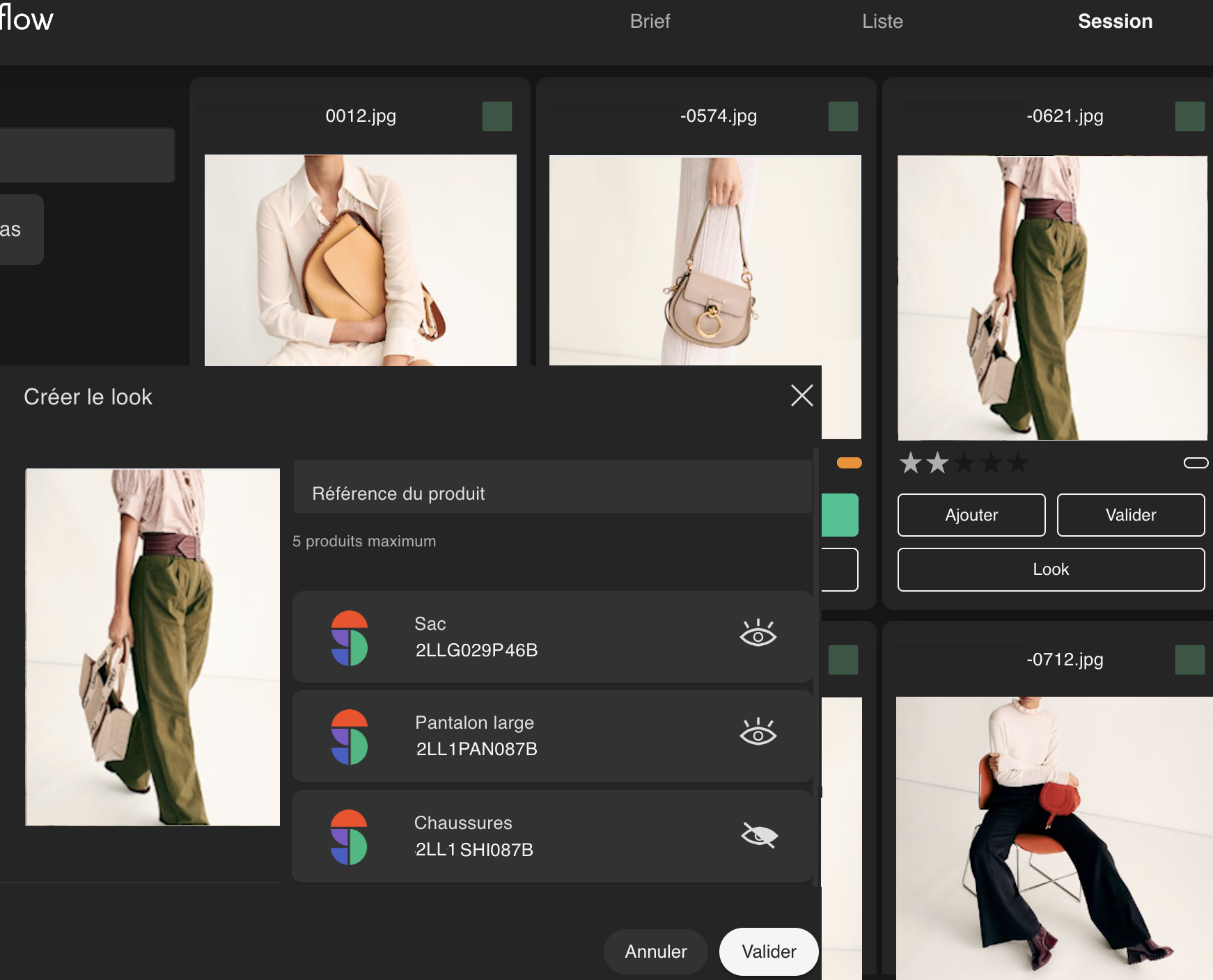
Task: Click the Sac product logo icon
Action: tap(349, 638)
